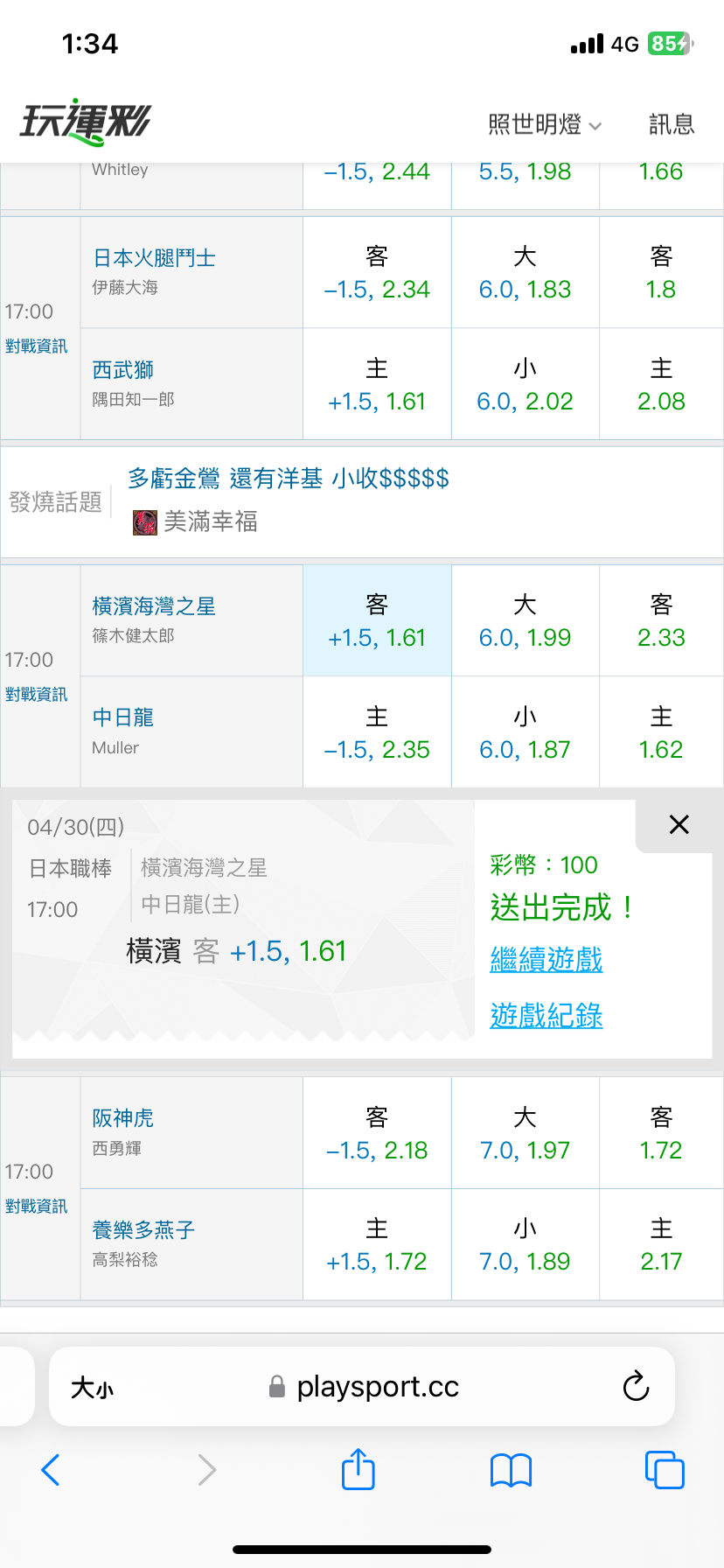This screenshot has width=724, height=1568.
Task: Expand the 照世明燈 account dropdown
Action: (x=544, y=125)
